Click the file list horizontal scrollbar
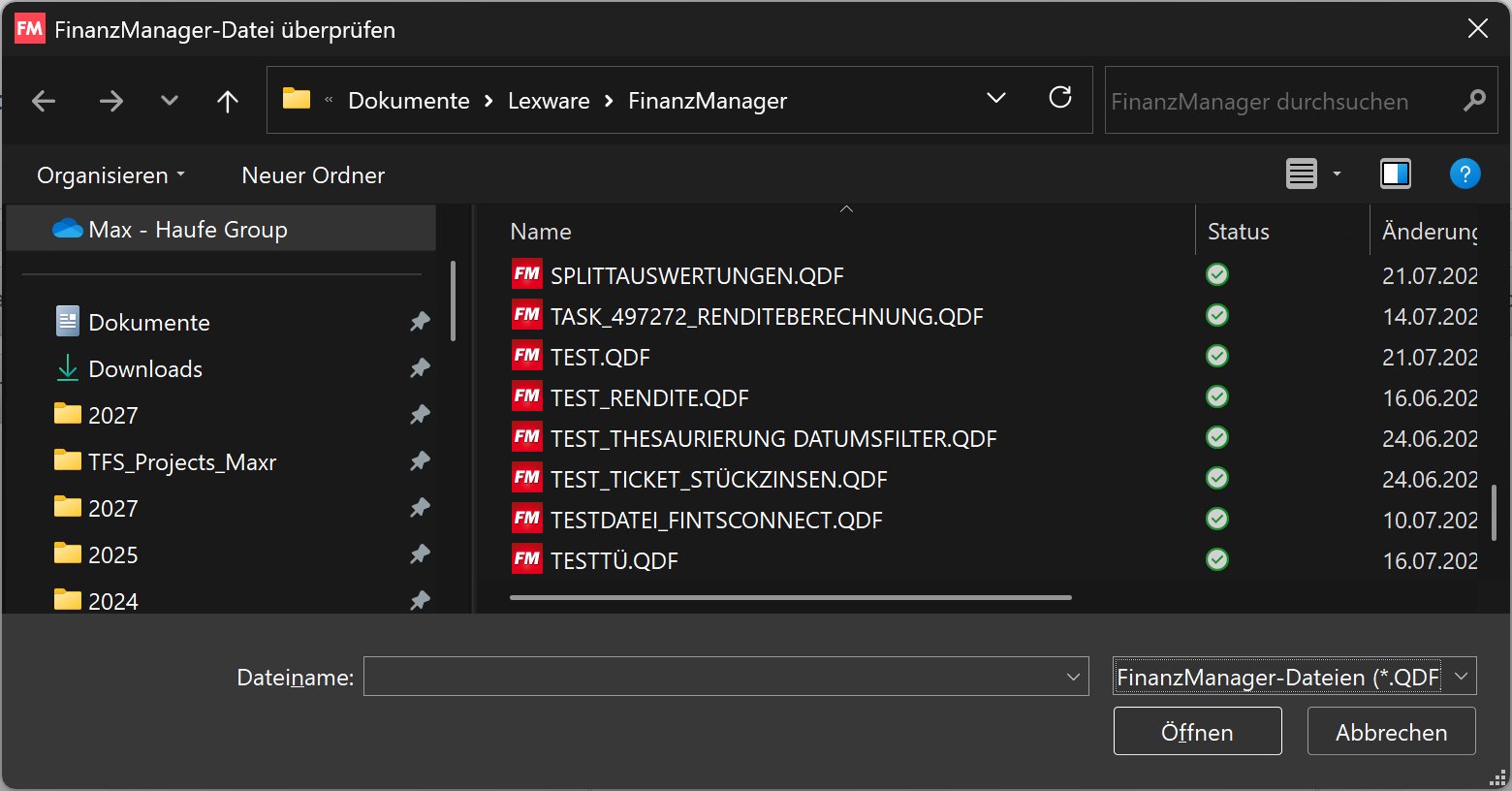Viewport: 1512px width, 791px height. (x=791, y=597)
